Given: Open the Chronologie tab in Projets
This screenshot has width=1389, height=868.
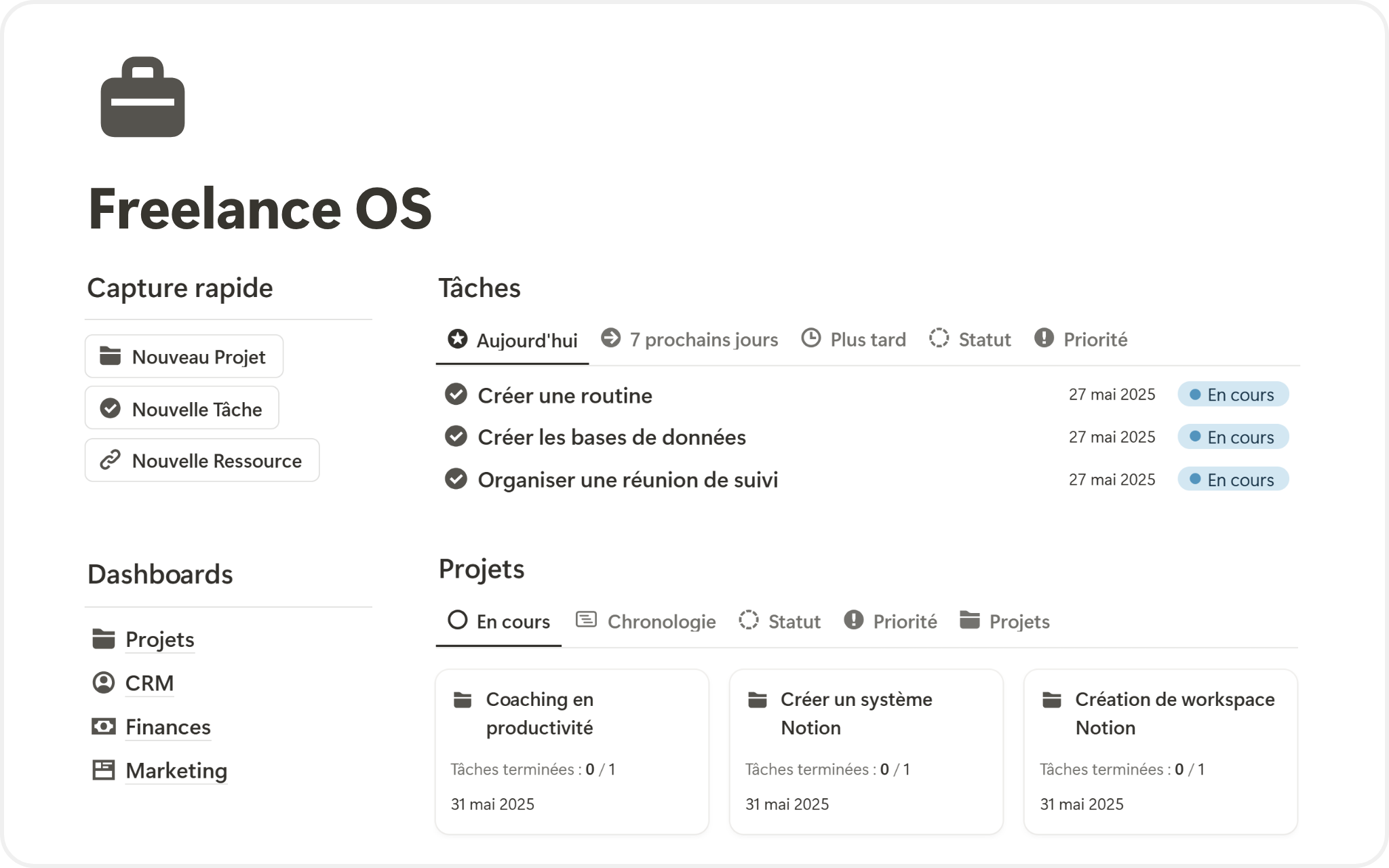Looking at the screenshot, I should tap(646, 621).
